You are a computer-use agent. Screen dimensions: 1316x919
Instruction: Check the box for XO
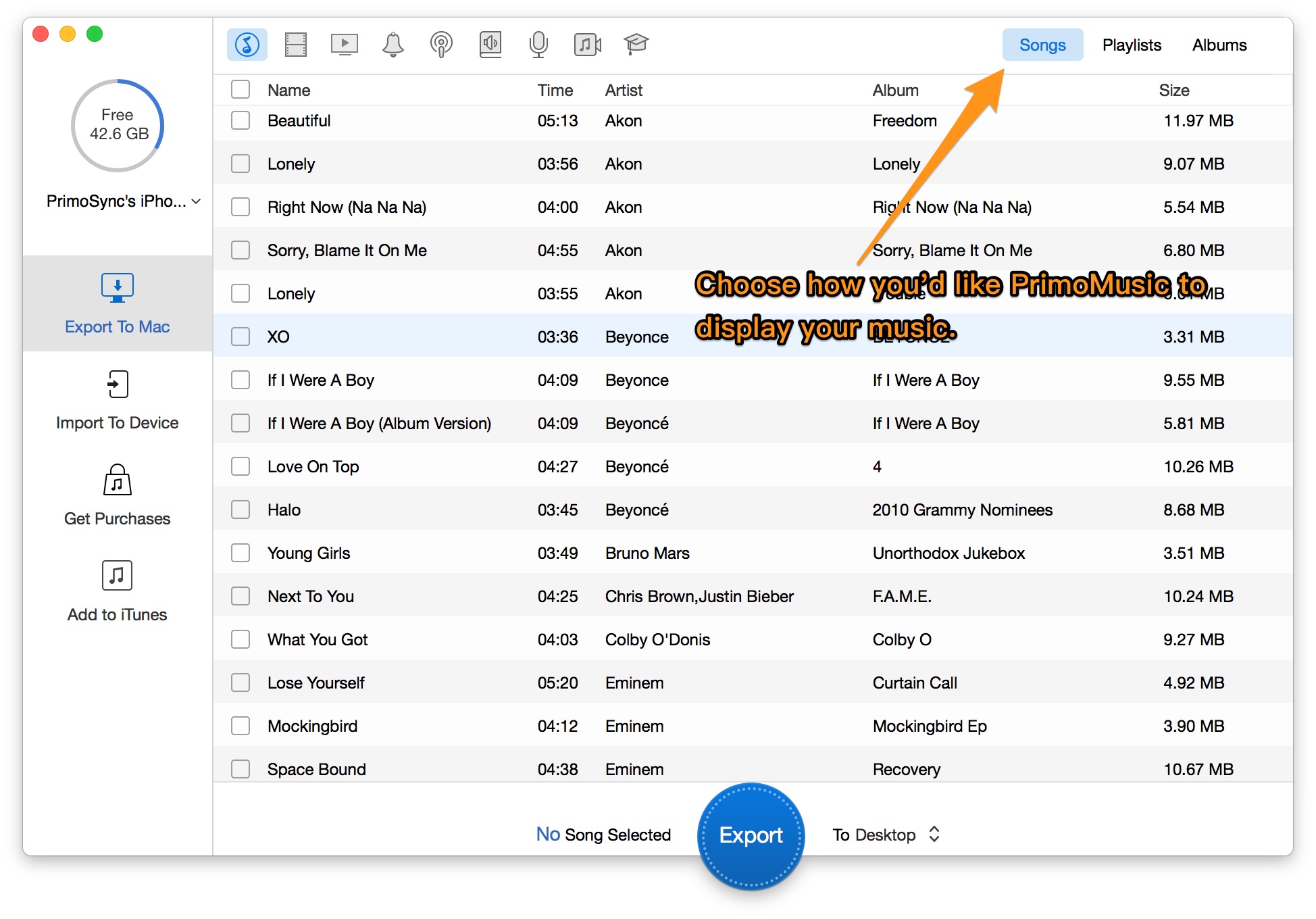241,337
